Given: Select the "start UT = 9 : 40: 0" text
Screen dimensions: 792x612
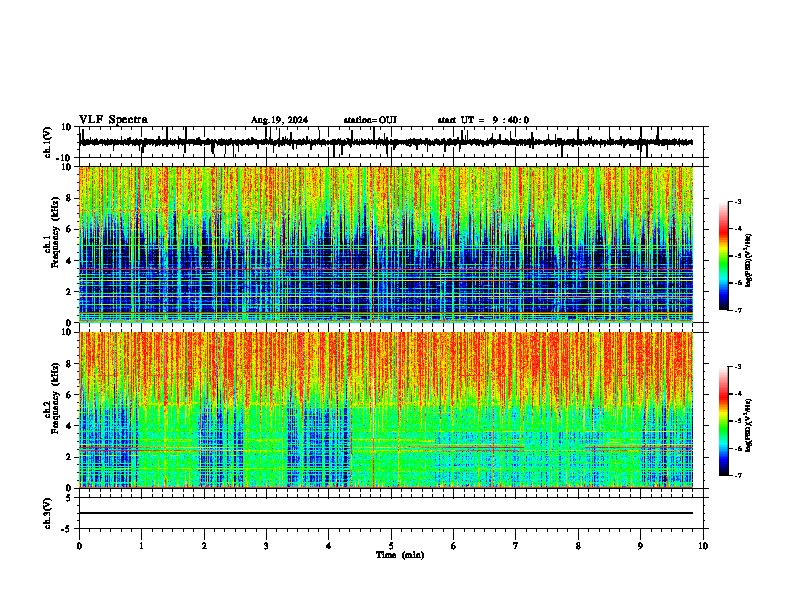Looking at the screenshot, I should pos(483,120).
